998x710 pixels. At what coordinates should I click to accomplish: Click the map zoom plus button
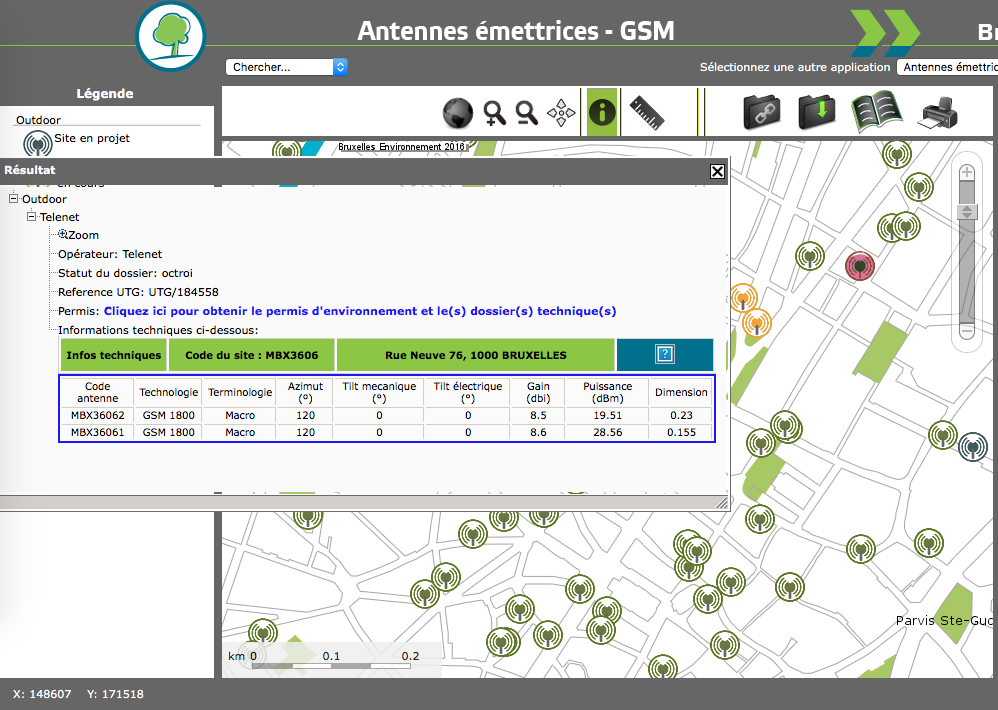tap(967, 172)
